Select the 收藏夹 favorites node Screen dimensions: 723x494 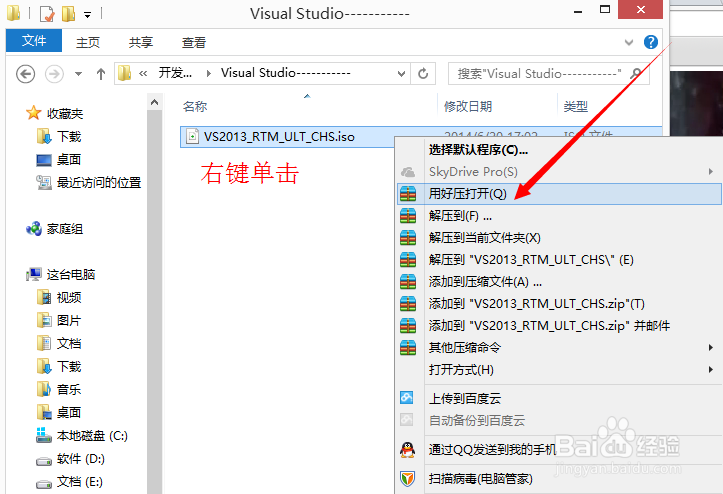[x=65, y=113]
